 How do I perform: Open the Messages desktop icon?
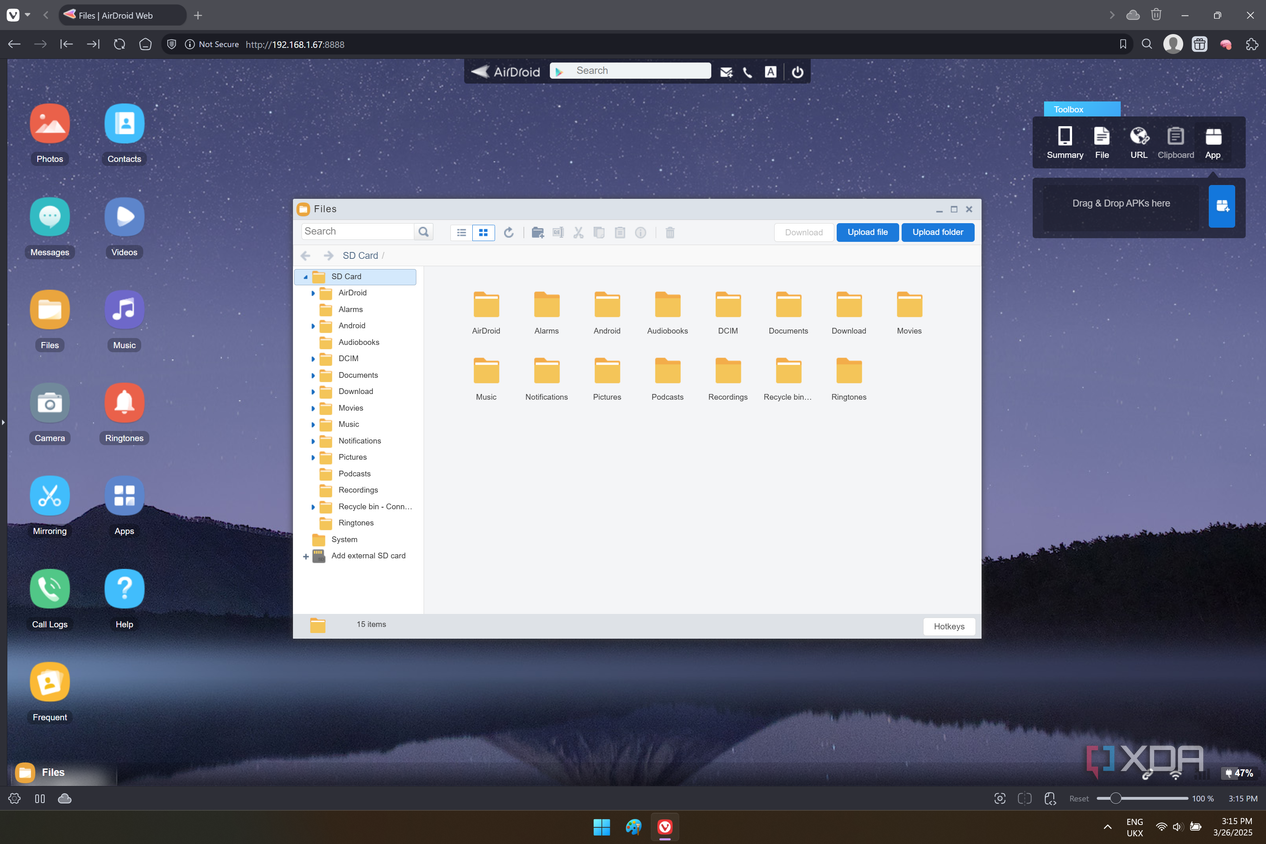(x=49, y=217)
